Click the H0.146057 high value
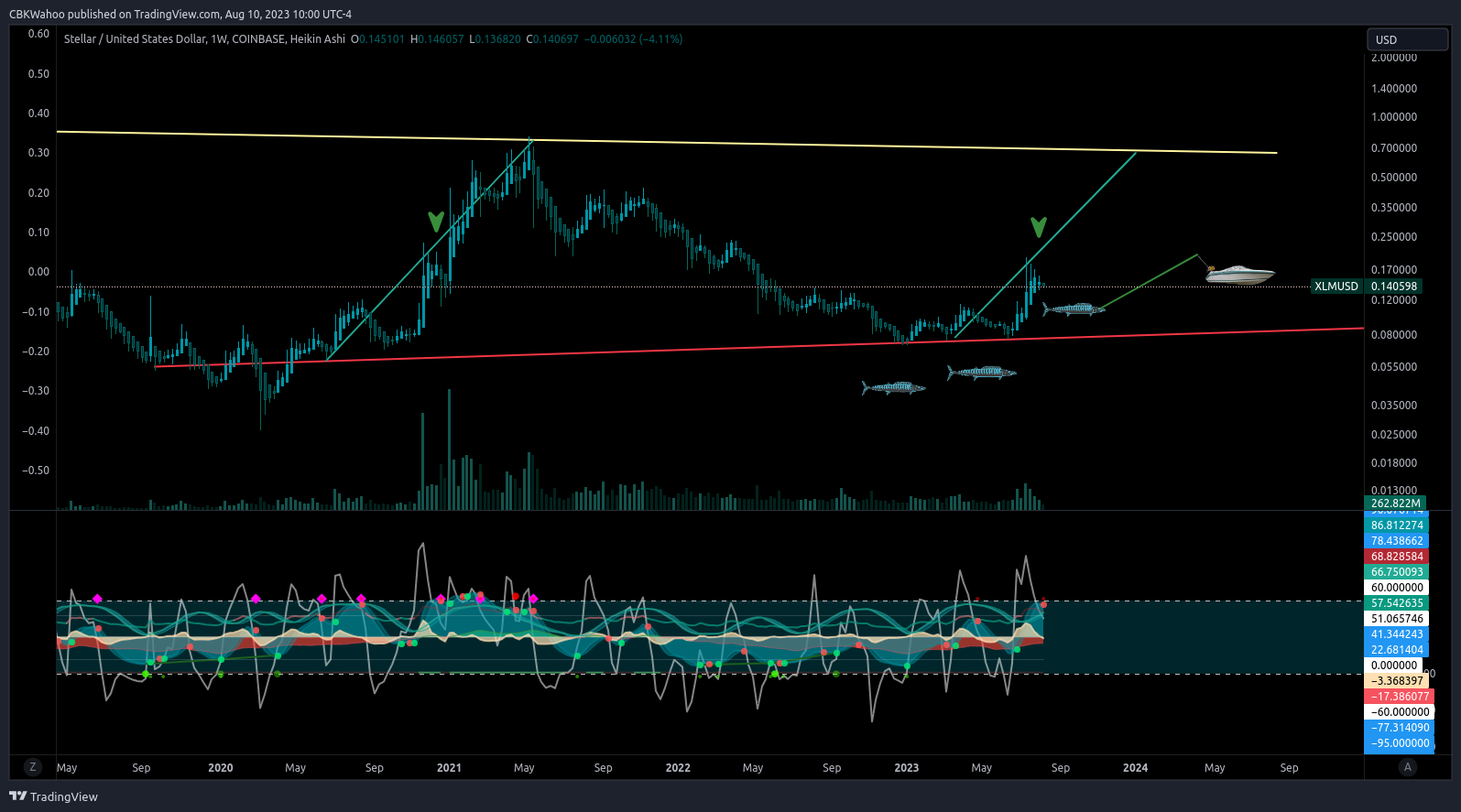This screenshot has height=812, width=1461. pyautogui.click(x=437, y=39)
